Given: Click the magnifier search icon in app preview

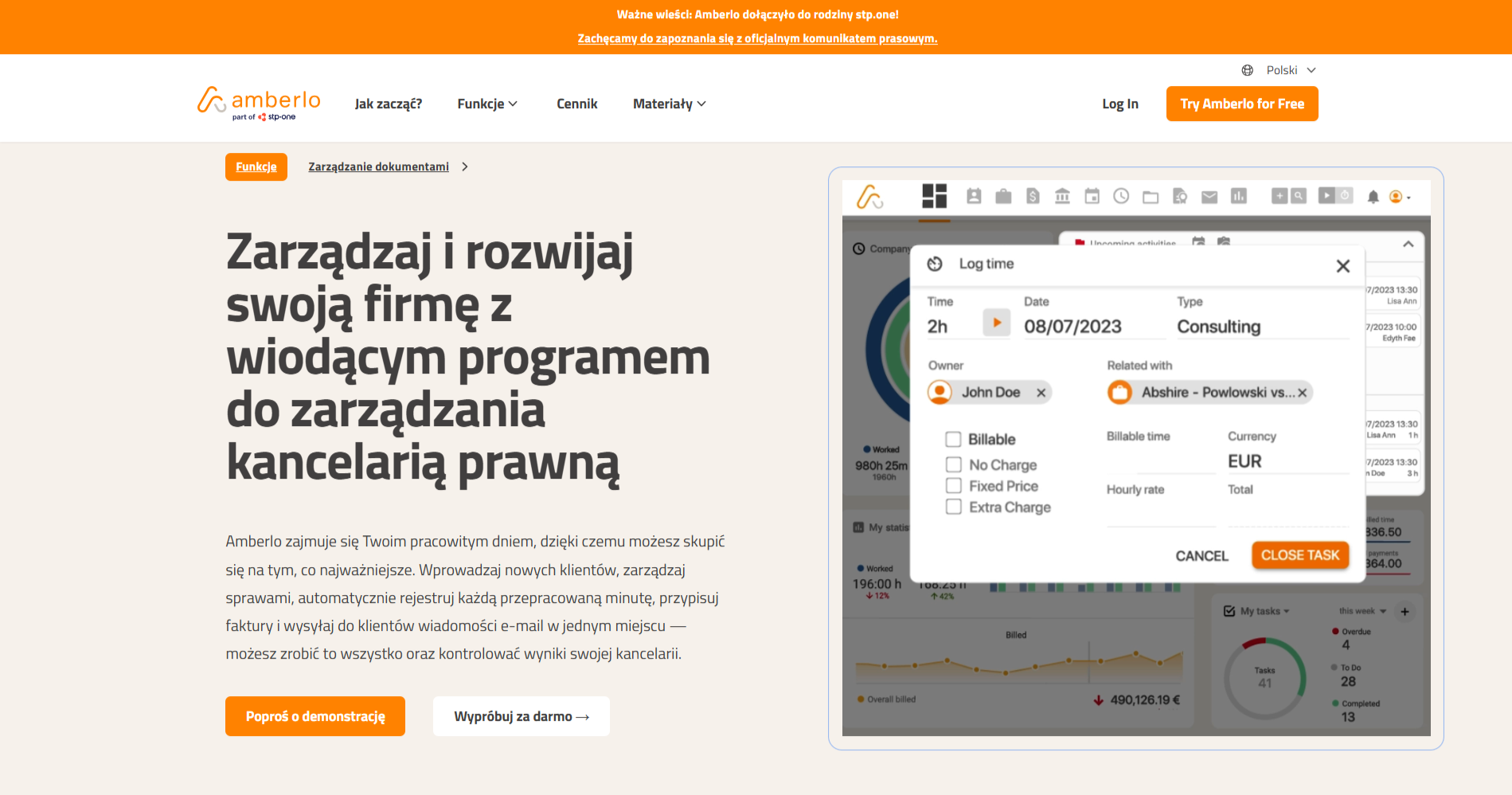Looking at the screenshot, I should [x=1299, y=195].
